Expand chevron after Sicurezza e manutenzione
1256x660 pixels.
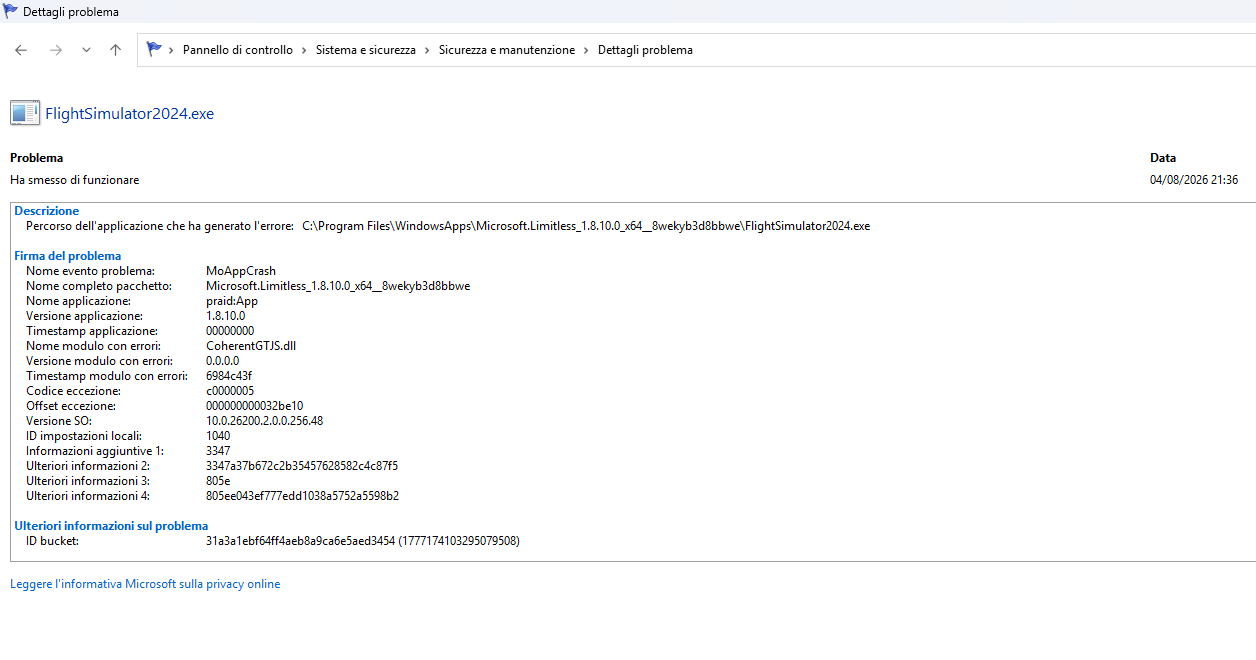(587, 50)
